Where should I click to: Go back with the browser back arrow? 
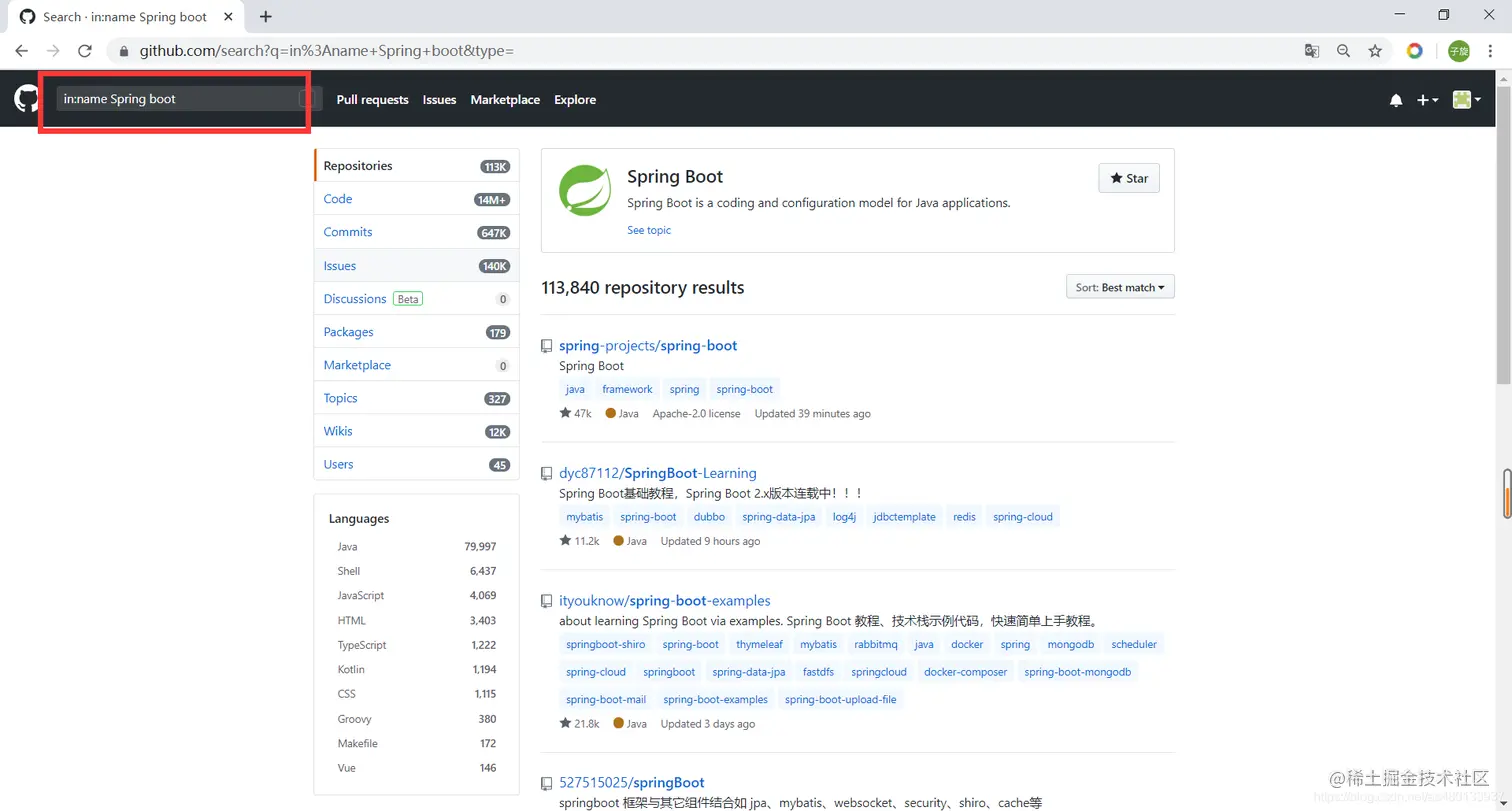21,51
